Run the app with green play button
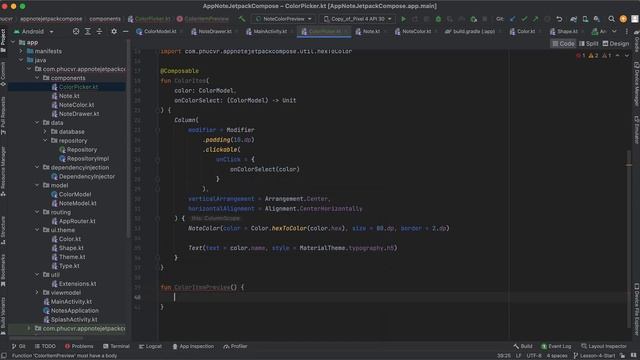The image size is (640, 360). 403,19
